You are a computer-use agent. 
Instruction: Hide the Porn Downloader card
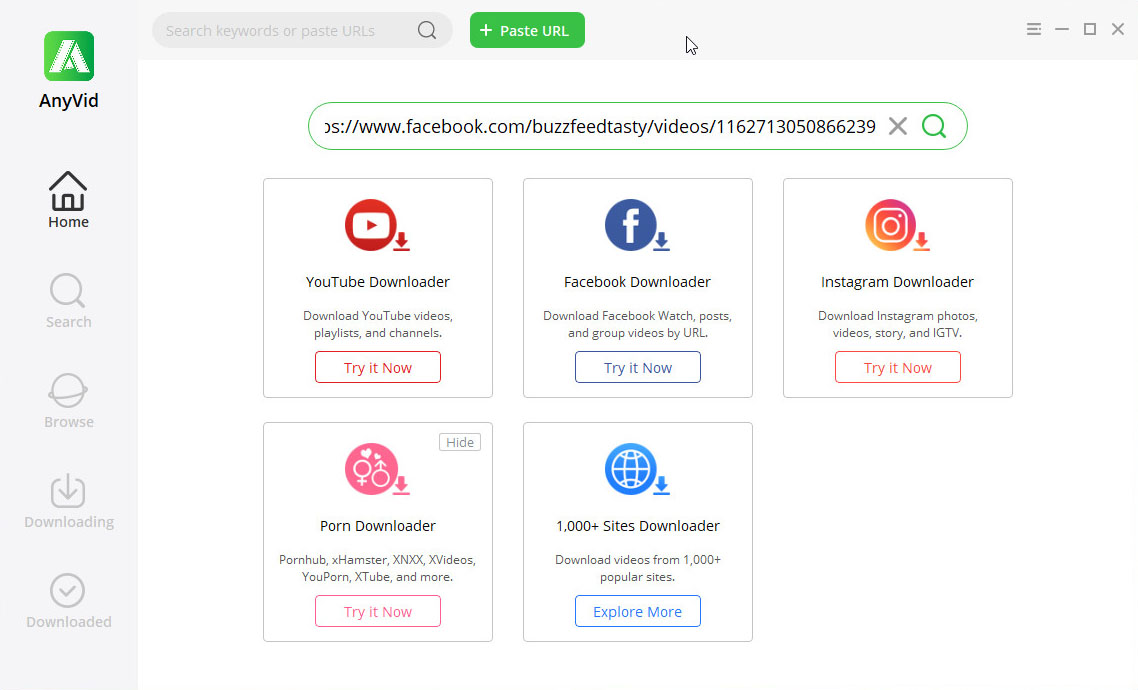(459, 442)
